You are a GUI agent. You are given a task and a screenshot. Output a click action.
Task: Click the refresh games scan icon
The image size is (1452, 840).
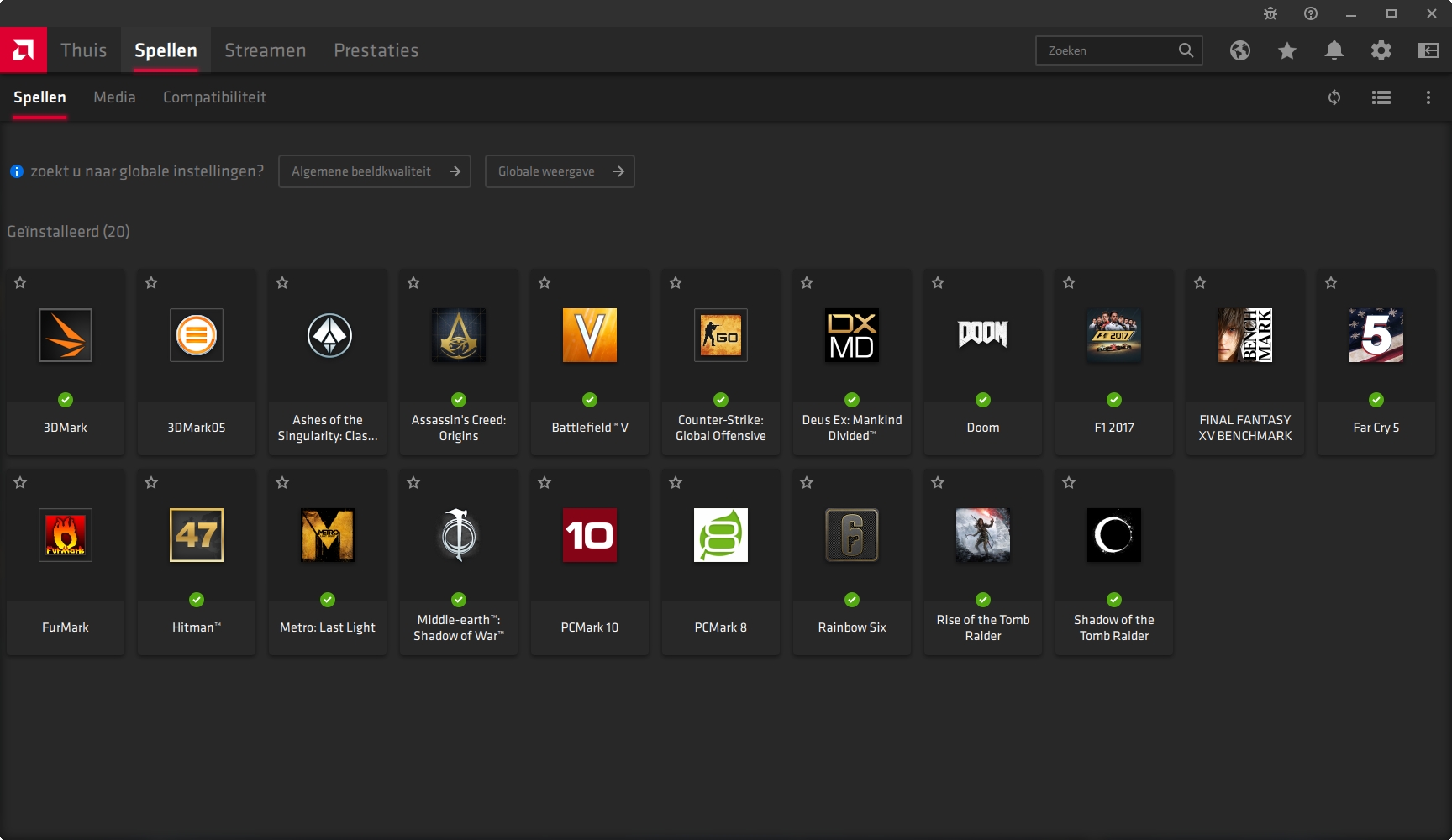[x=1334, y=97]
